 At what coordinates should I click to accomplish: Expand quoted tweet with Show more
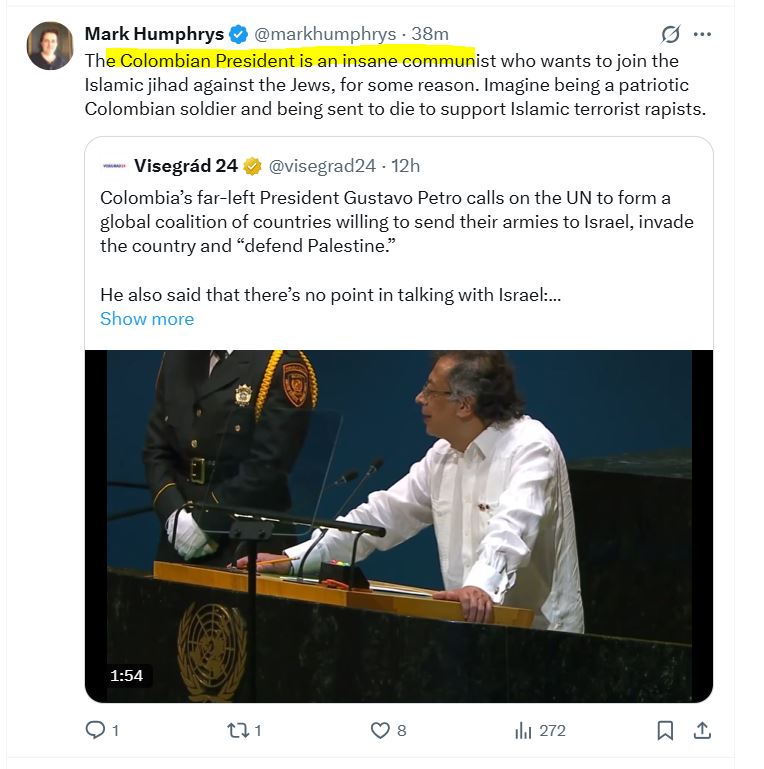(147, 319)
